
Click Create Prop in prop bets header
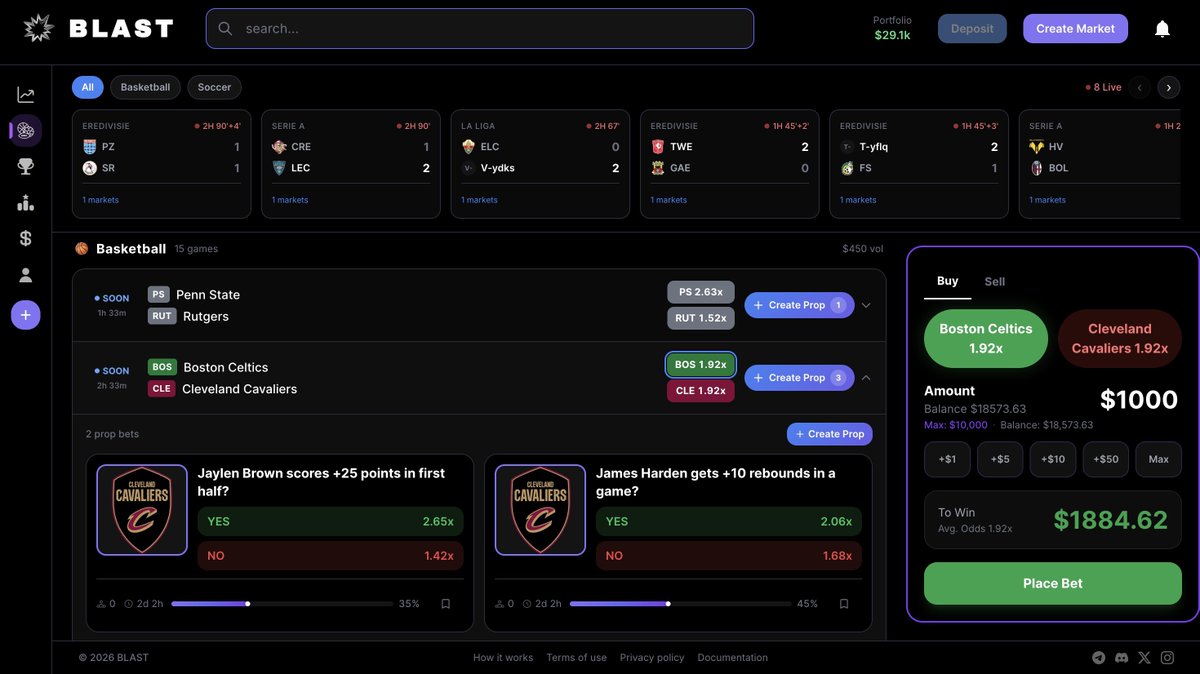[830, 434]
